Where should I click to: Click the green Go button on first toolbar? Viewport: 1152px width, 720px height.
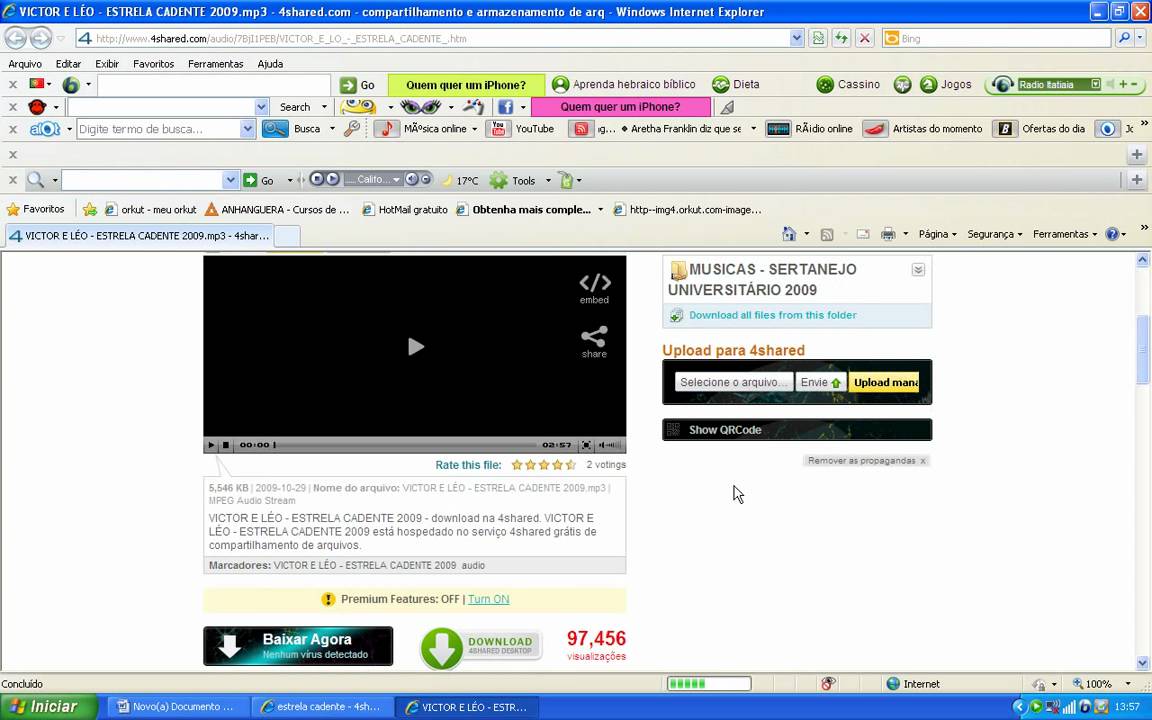click(x=359, y=84)
